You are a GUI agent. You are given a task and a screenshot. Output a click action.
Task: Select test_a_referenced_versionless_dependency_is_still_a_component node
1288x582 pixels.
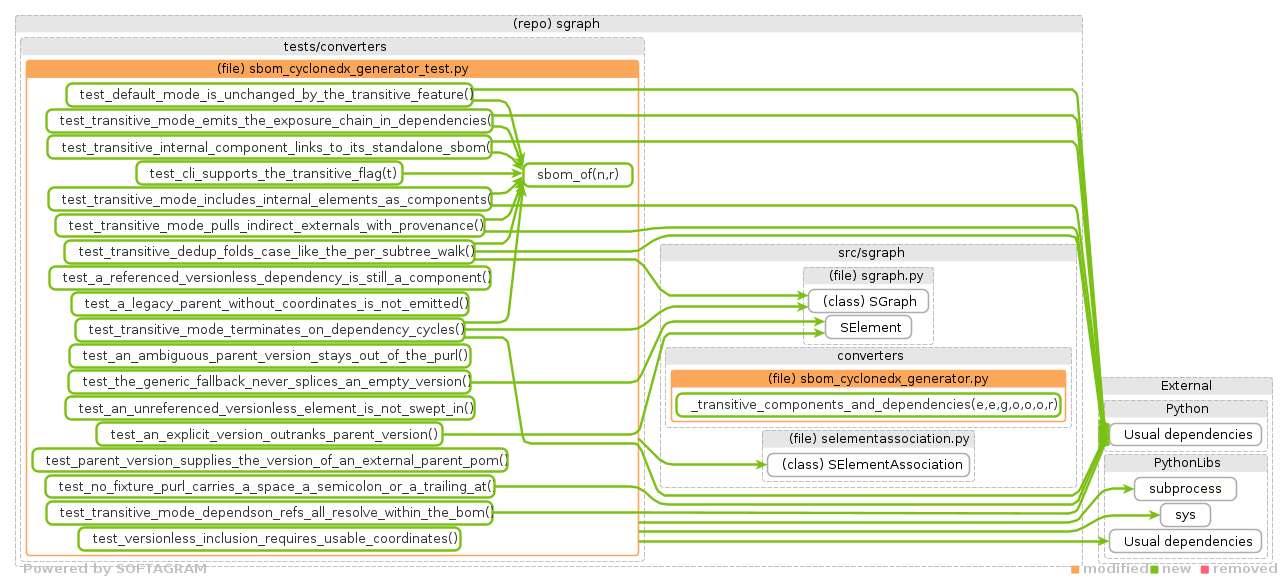(270, 277)
